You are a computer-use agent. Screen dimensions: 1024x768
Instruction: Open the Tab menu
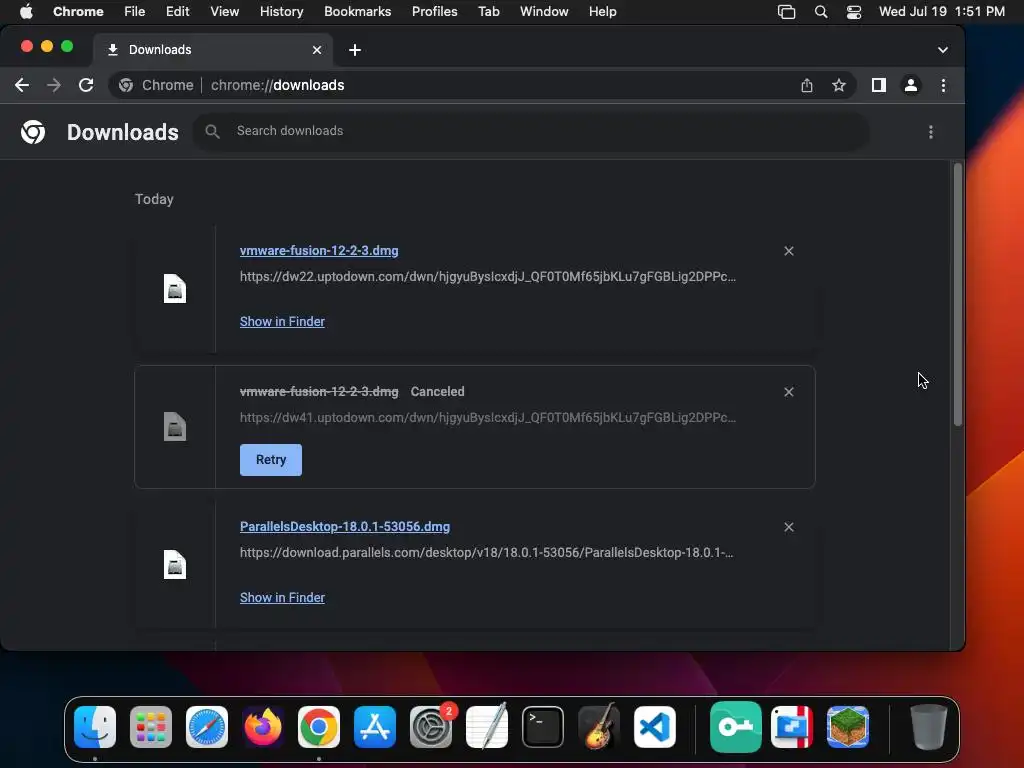click(x=488, y=12)
